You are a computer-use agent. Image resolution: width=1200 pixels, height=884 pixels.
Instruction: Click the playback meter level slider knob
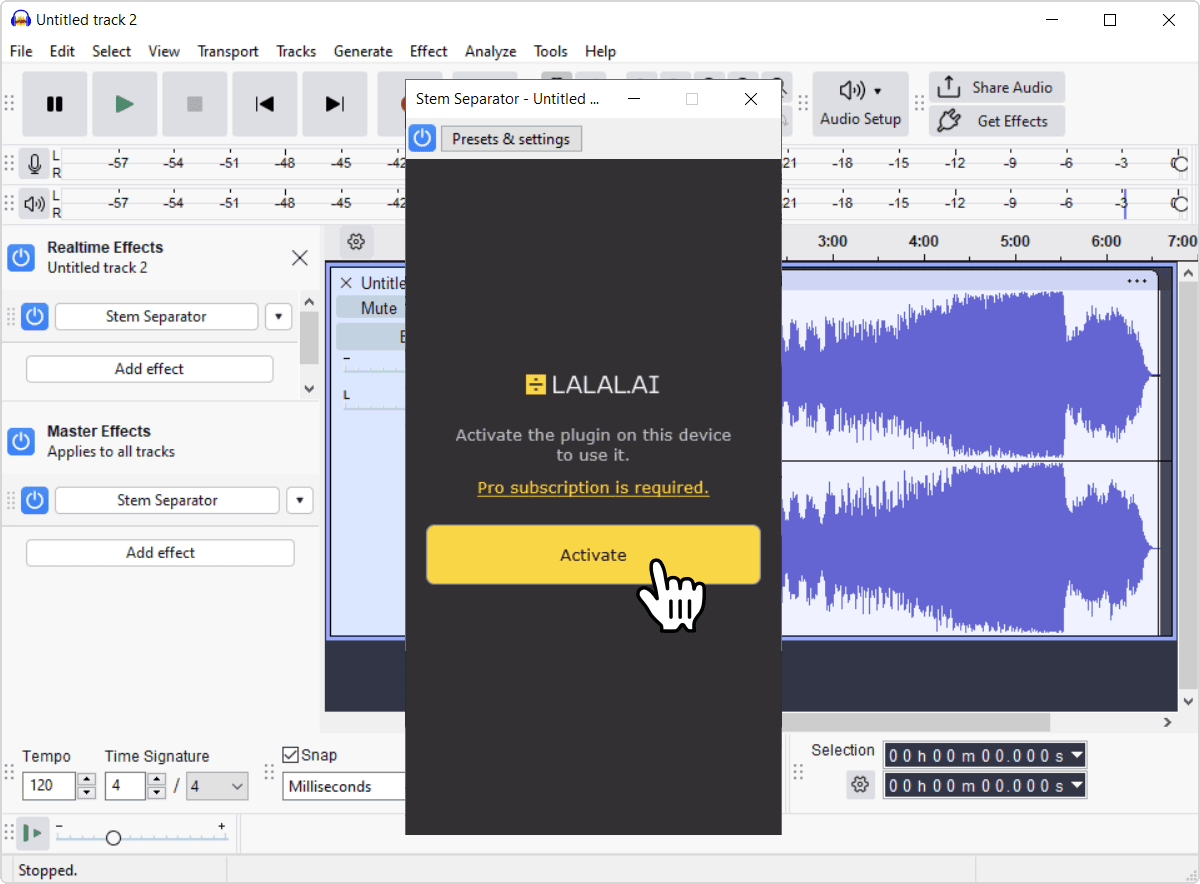click(x=1180, y=204)
